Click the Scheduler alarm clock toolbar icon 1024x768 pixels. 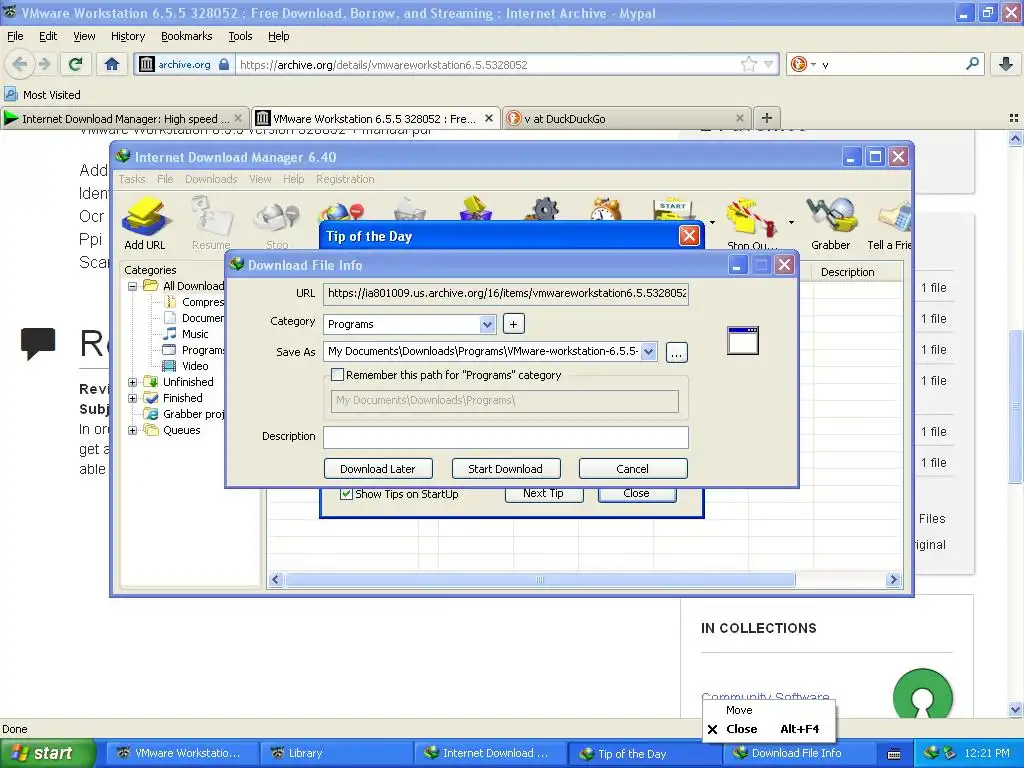(x=606, y=210)
